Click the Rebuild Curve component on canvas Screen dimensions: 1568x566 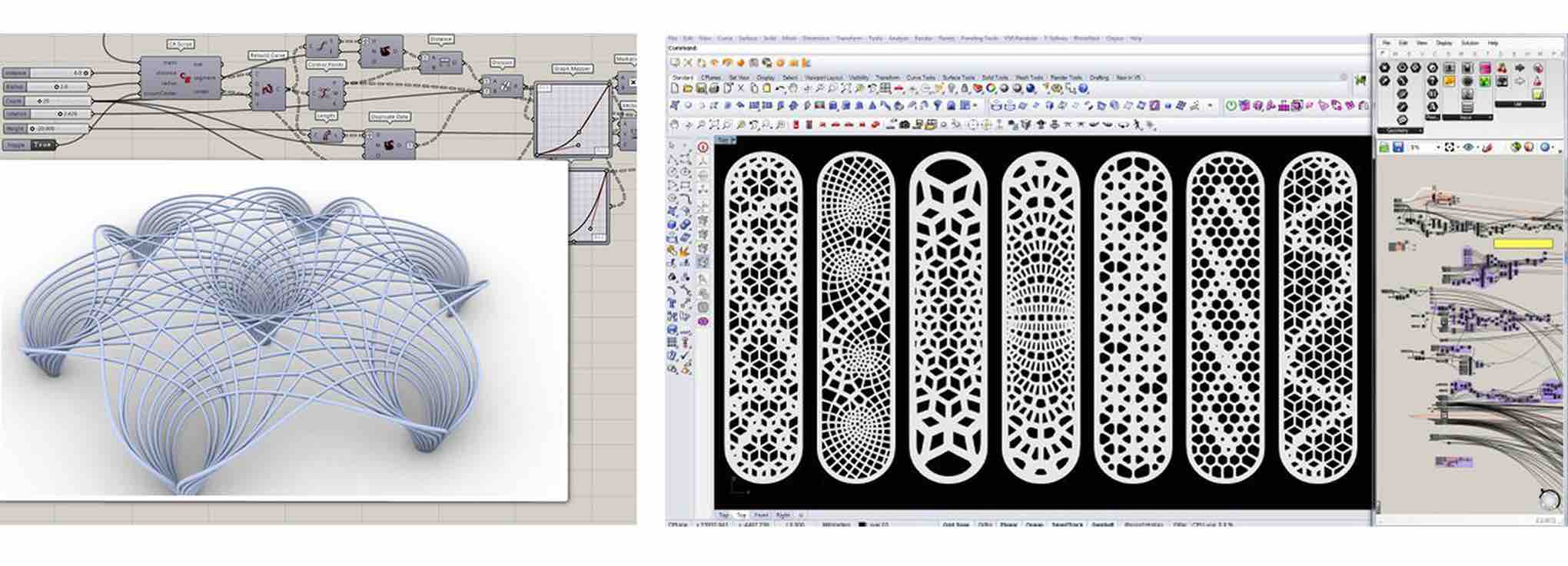267,89
